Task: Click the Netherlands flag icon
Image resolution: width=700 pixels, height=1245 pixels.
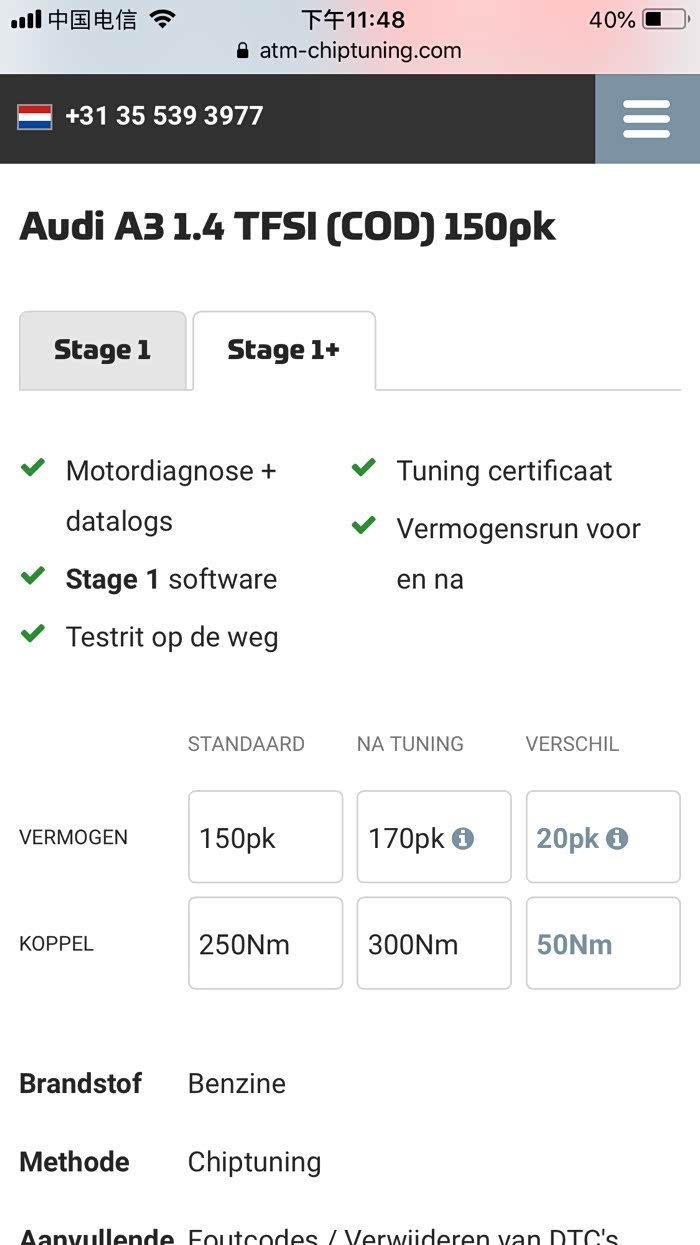Action: tap(35, 117)
